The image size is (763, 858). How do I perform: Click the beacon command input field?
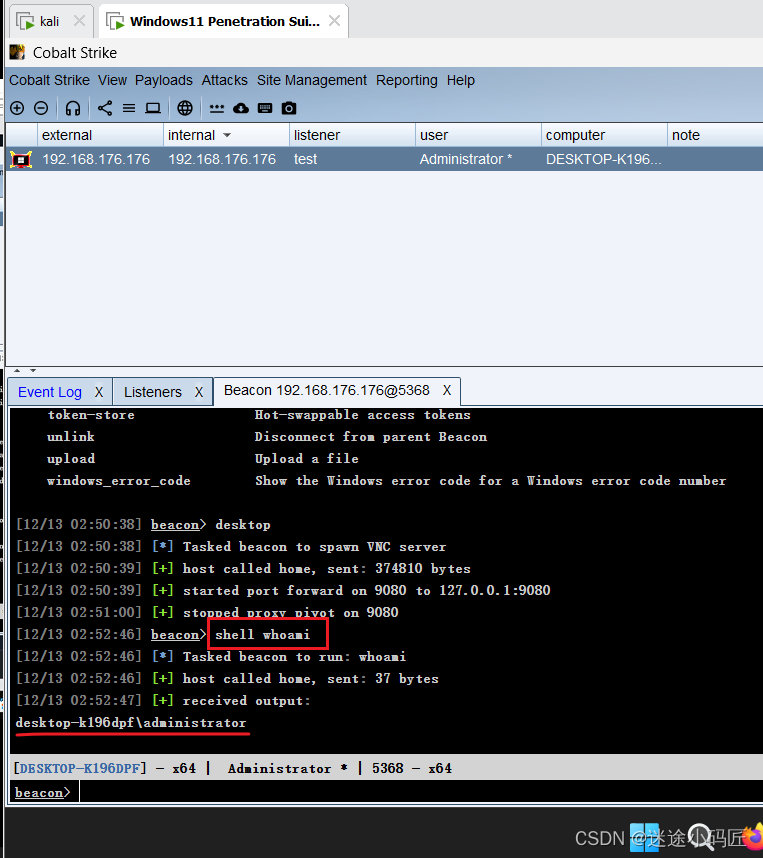(x=420, y=792)
